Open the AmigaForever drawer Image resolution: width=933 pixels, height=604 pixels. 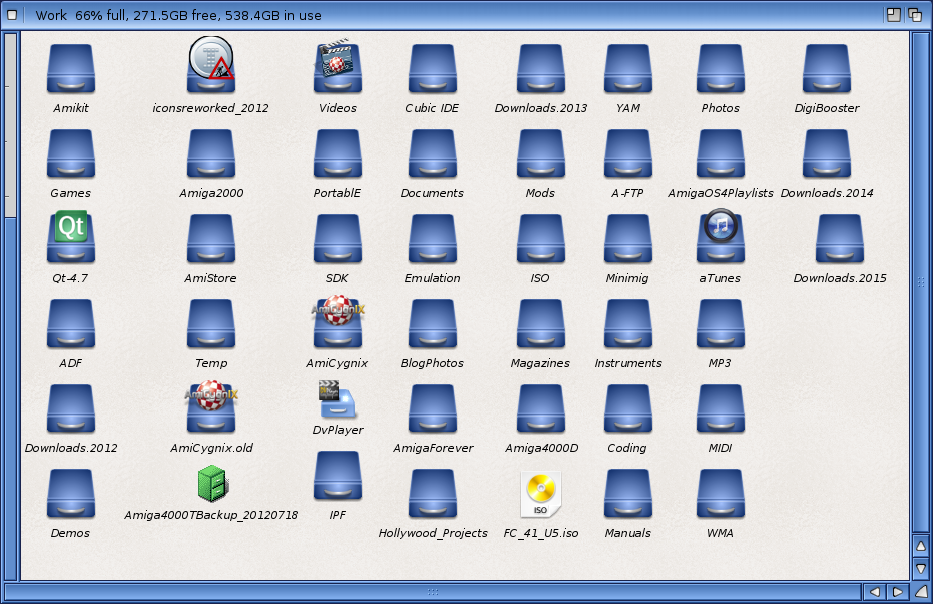433,409
